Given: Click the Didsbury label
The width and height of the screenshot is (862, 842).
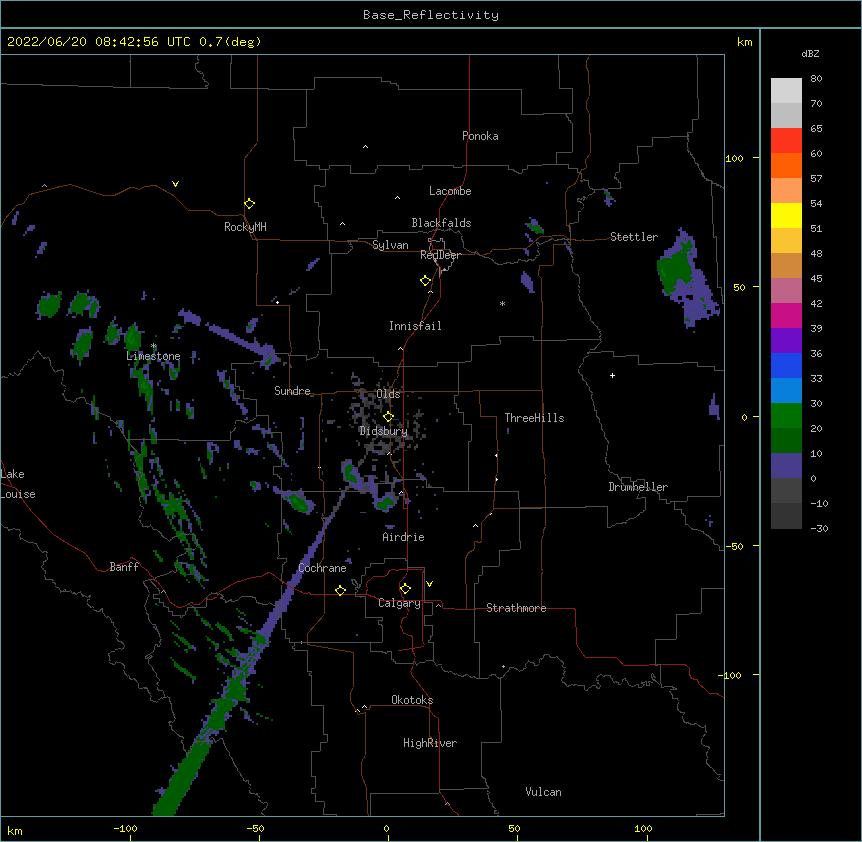Looking at the screenshot, I should tap(384, 431).
